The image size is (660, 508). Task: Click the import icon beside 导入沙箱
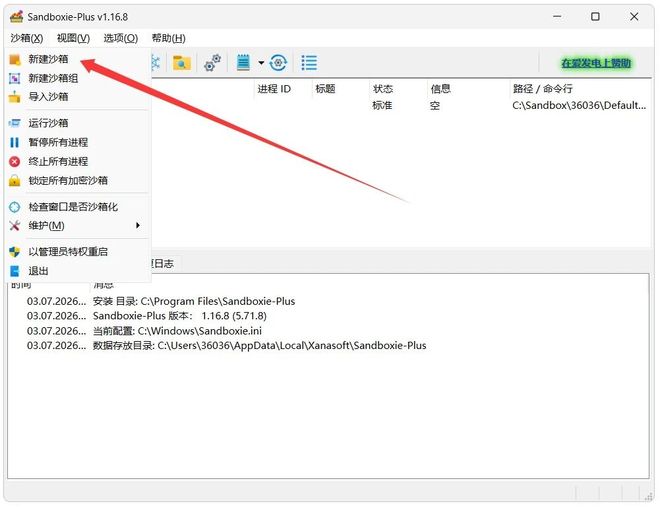[15, 97]
